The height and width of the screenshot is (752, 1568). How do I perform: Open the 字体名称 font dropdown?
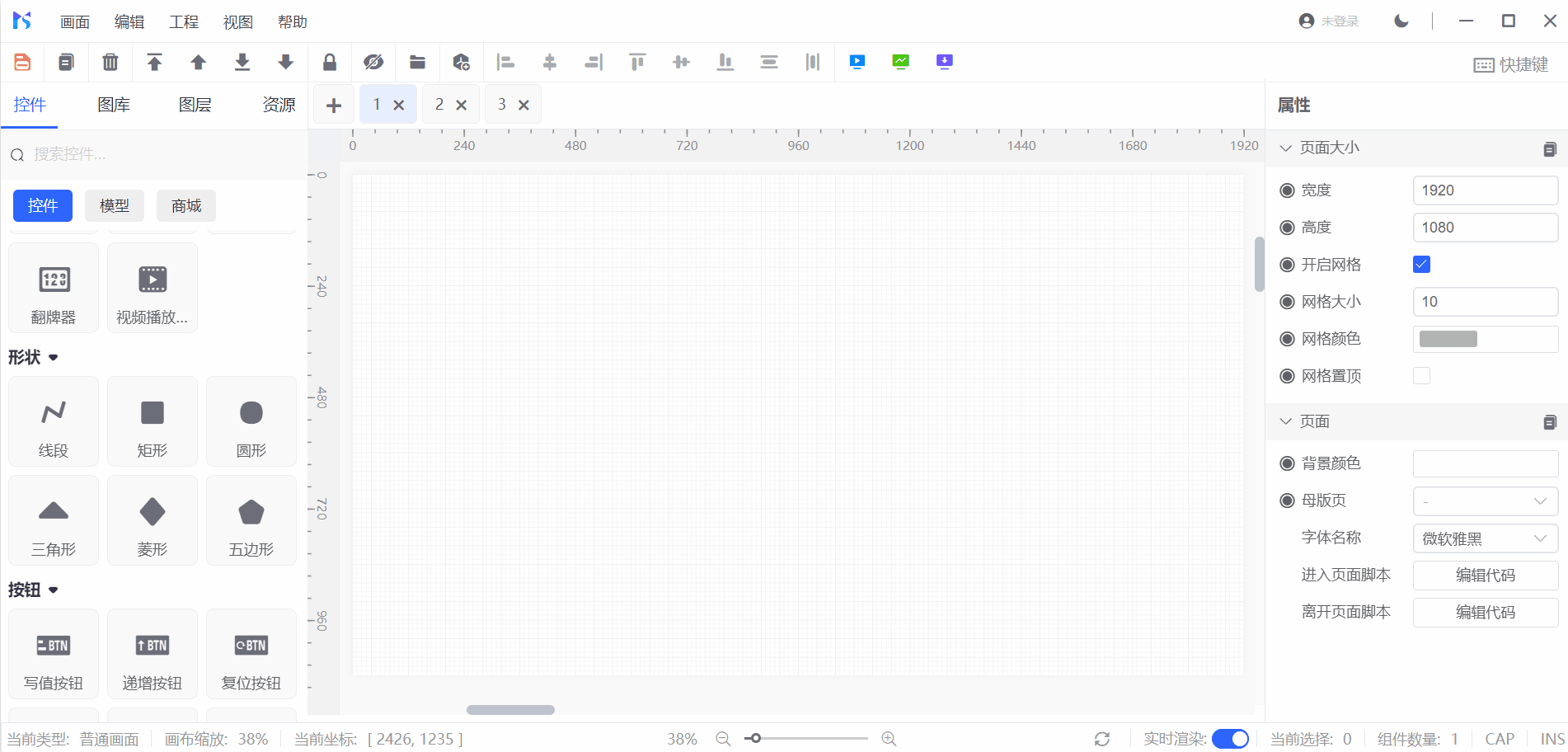[x=1485, y=538]
